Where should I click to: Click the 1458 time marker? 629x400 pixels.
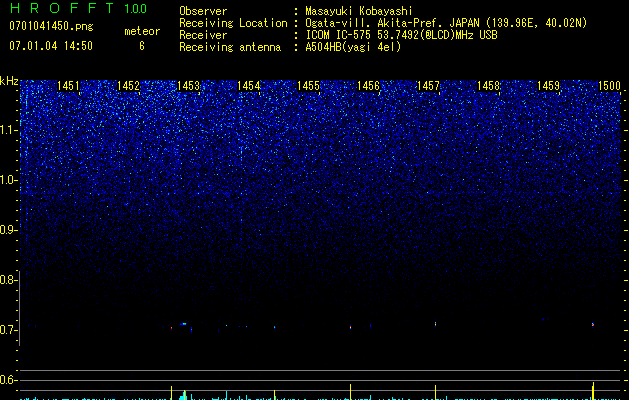coord(489,86)
